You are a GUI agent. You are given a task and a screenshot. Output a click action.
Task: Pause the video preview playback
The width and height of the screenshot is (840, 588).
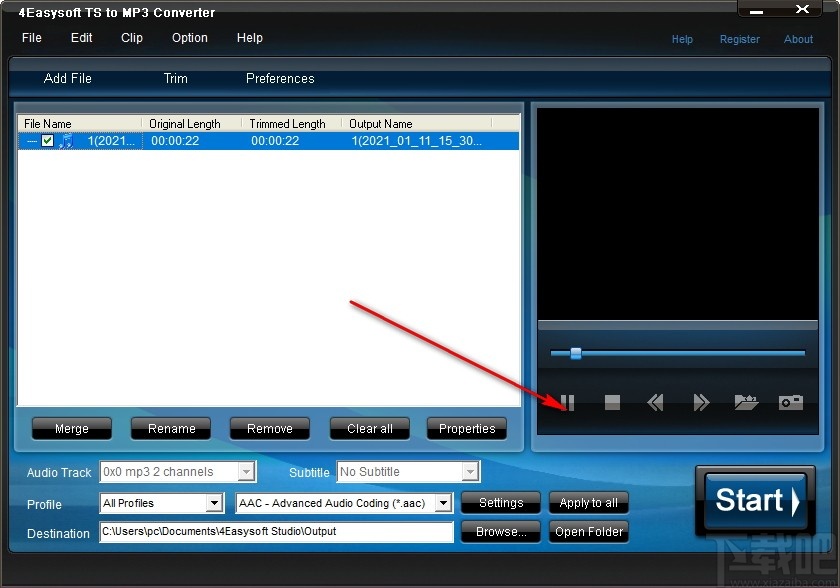tap(567, 402)
